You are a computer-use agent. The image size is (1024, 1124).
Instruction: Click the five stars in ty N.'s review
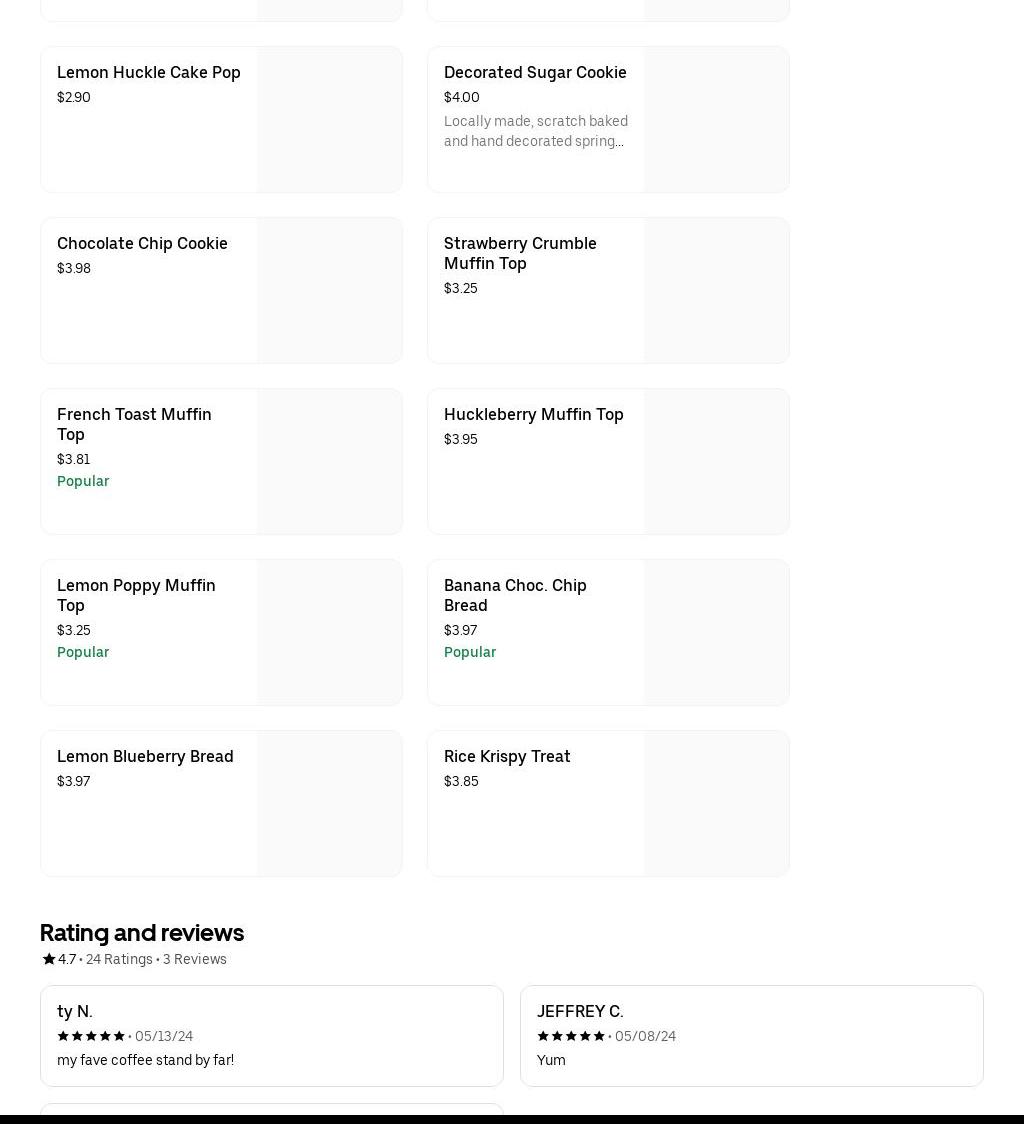coord(91,1037)
